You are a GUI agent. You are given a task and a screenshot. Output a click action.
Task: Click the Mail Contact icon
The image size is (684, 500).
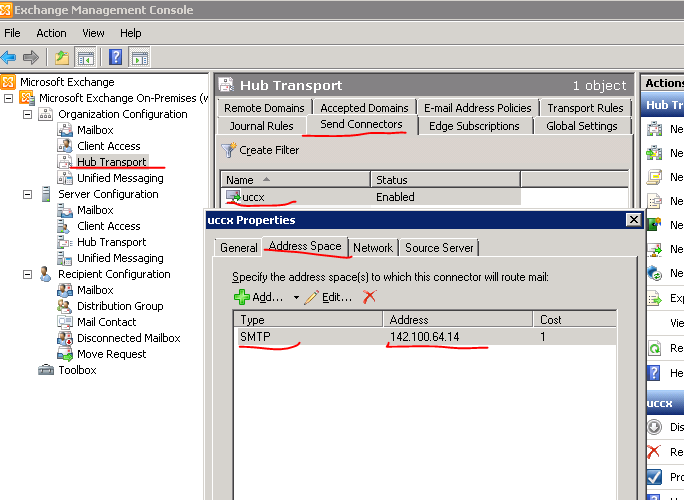tap(65, 322)
